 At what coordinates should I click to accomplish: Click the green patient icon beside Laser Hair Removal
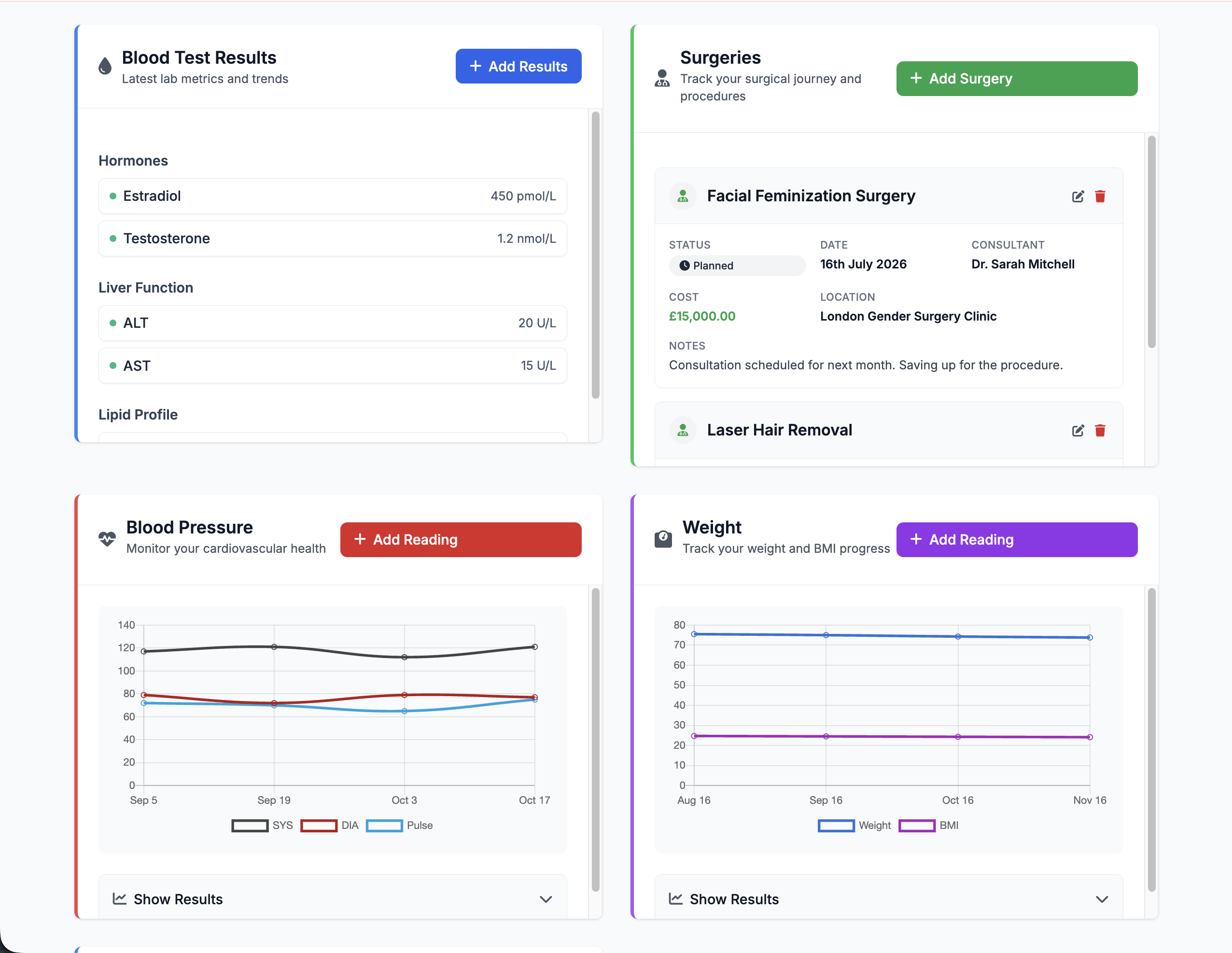coord(683,430)
